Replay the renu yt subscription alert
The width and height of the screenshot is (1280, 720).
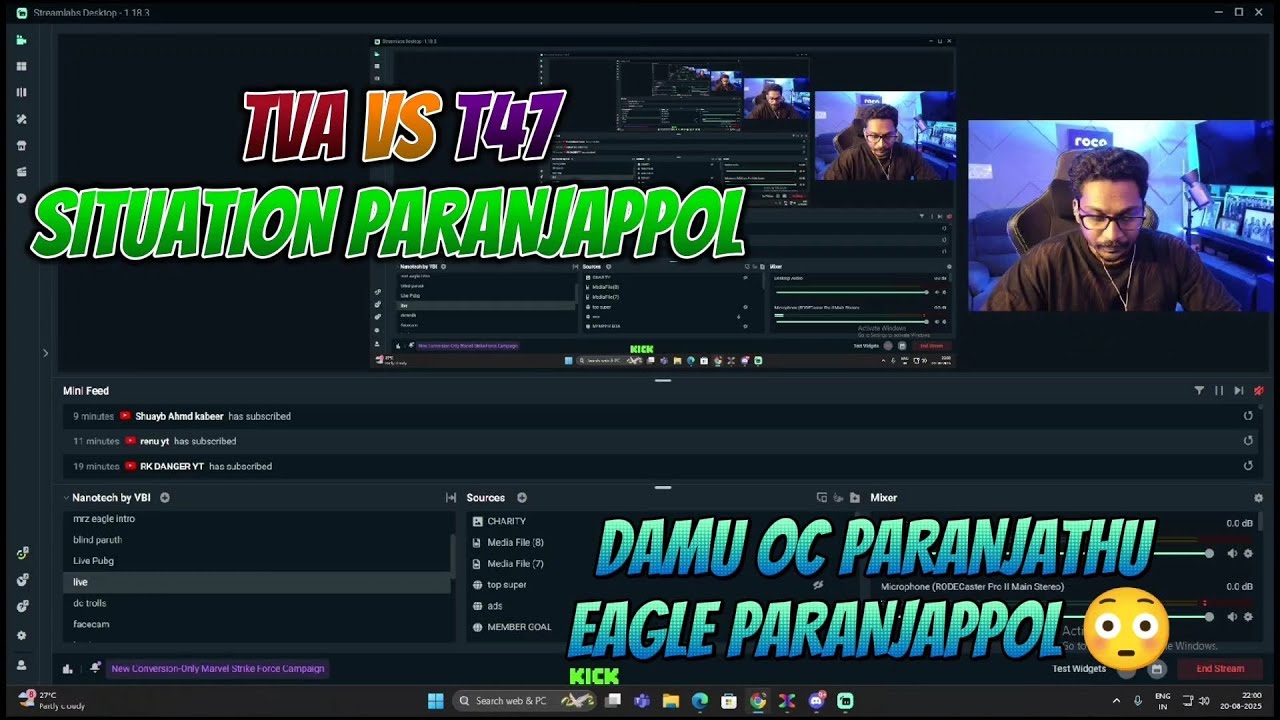tap(1248, 441)
